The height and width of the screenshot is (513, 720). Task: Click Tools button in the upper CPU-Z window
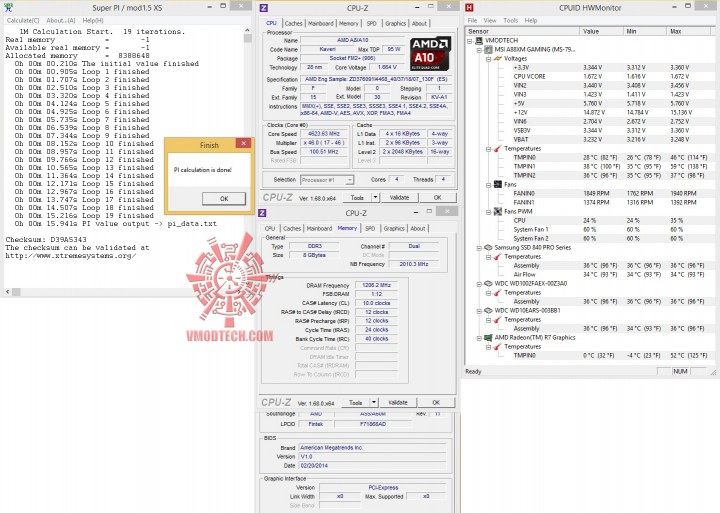click(357, 197)
